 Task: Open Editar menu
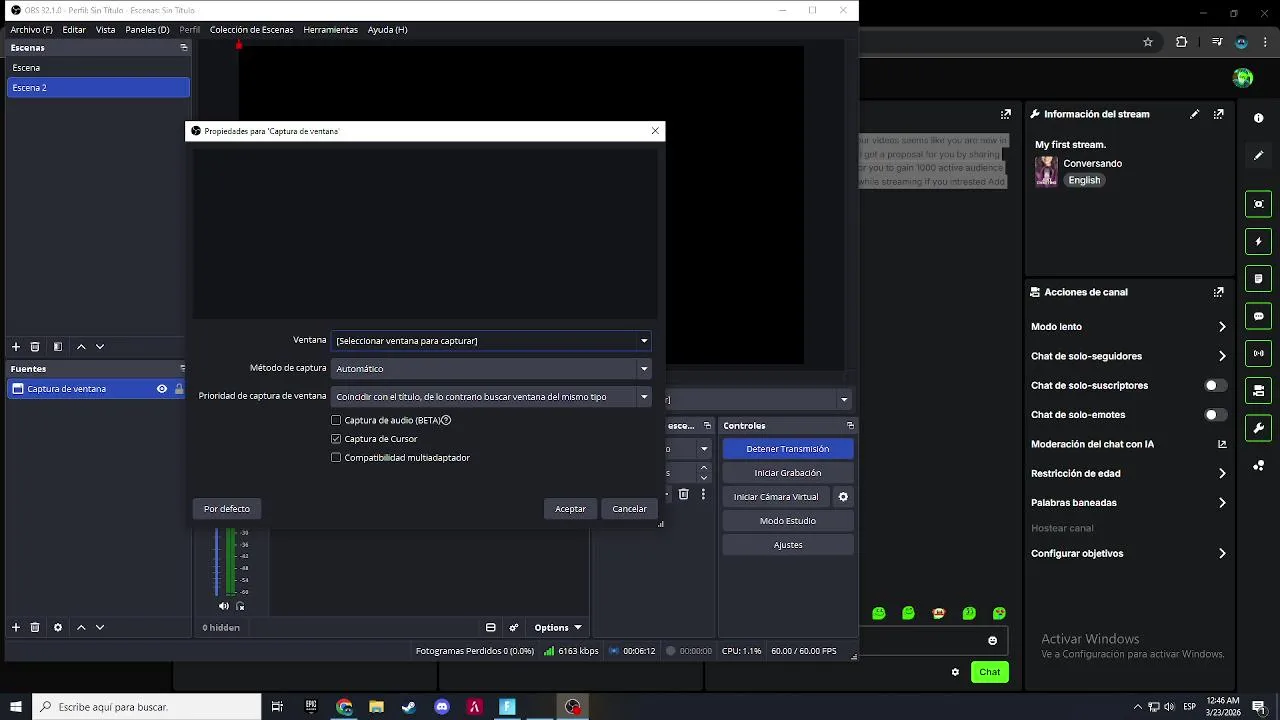pos(74,30)
